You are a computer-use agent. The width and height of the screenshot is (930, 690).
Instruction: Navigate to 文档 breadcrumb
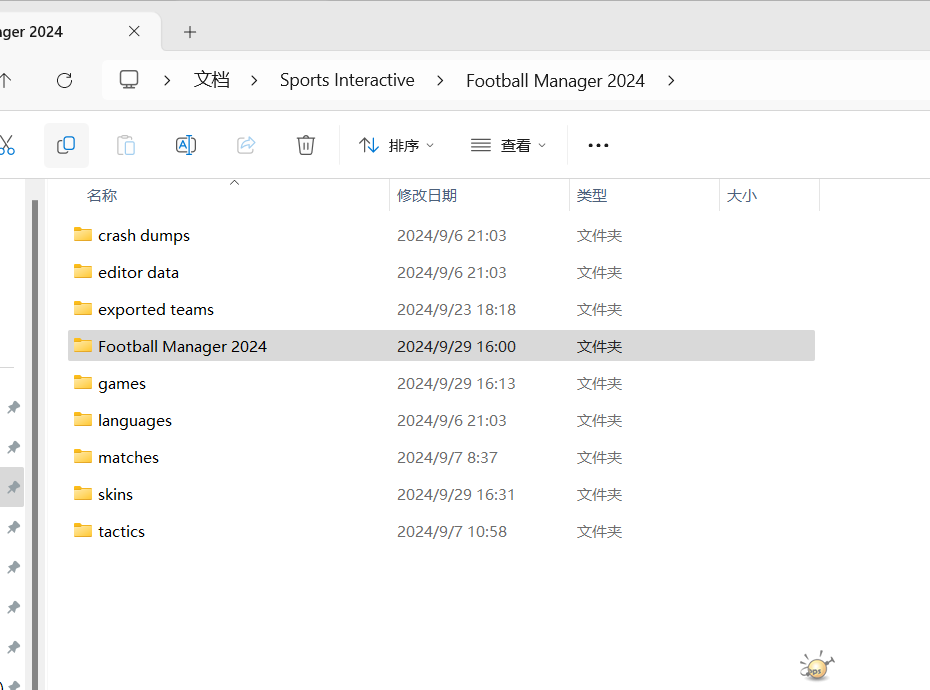pyautogui.click(x=211, y=80)
